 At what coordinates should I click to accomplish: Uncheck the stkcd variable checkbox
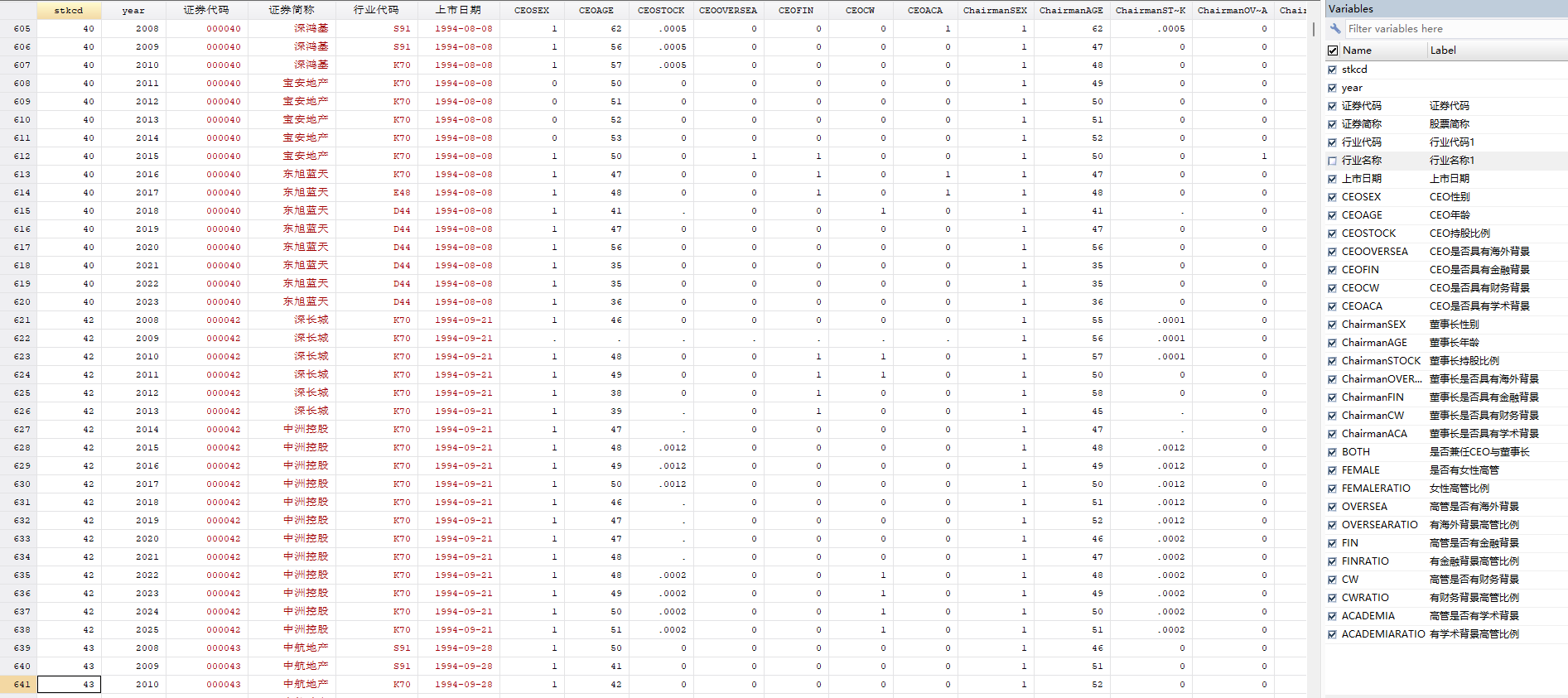[x=1333, y=70]
